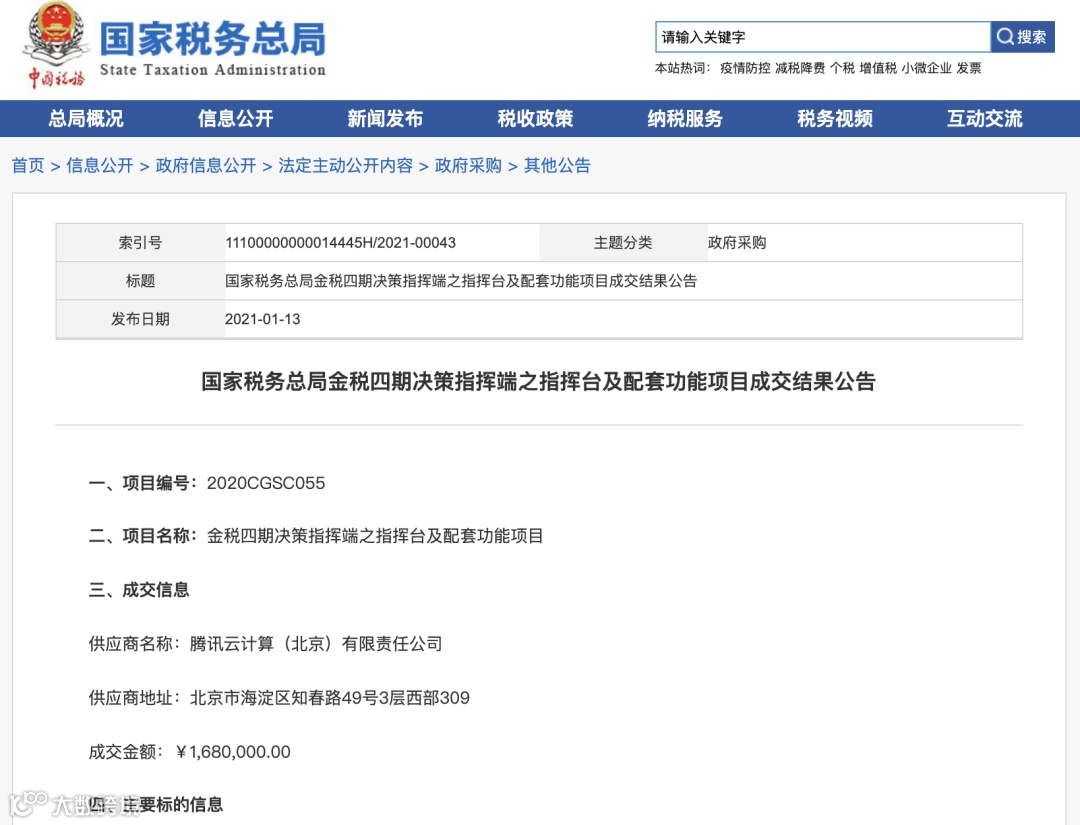Go to 政府信息公开 breadcrumb link
Screen dimensions: 1080x825
[x=206, y=165]
